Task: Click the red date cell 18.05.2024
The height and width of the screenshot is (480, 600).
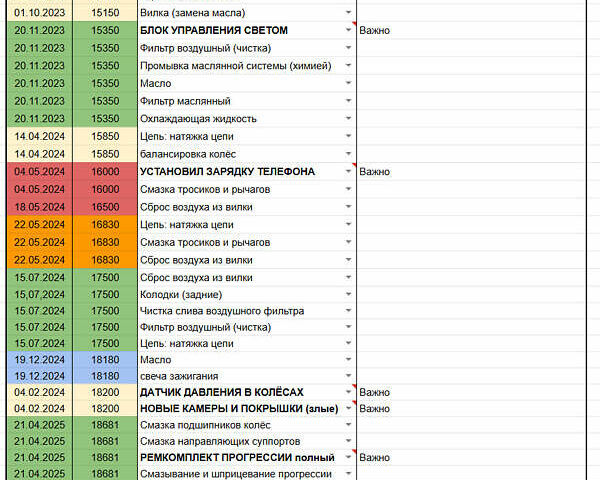Action: [x=40, y=207]
